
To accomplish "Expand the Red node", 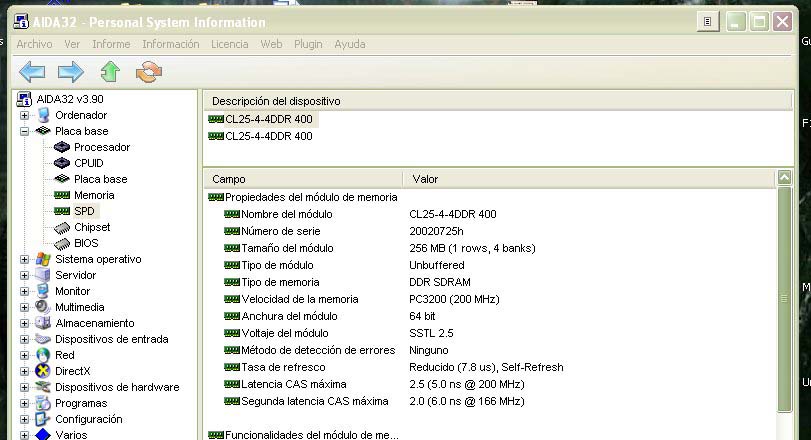I will [24, 355].
